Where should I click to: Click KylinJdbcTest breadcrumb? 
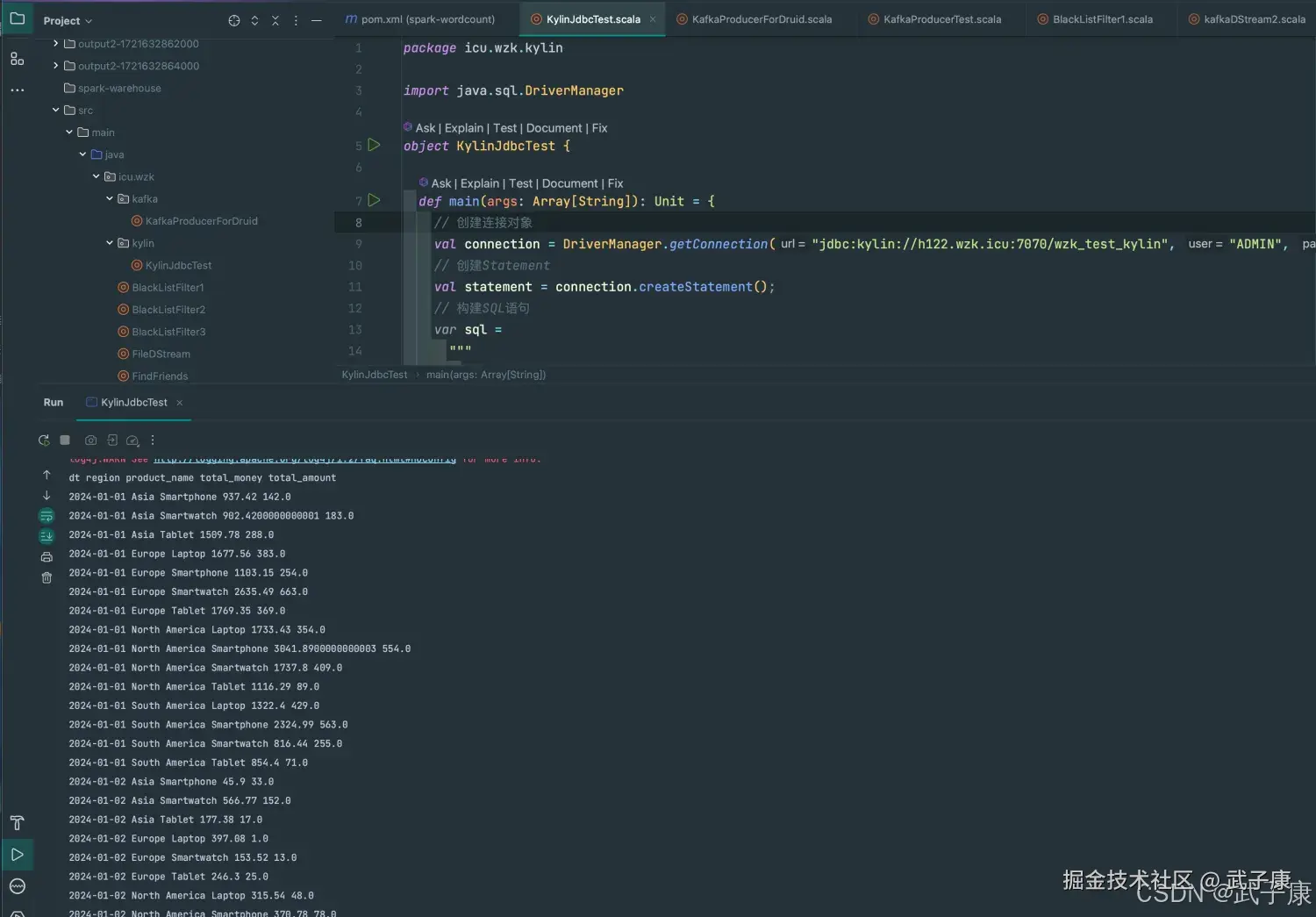(x=375, y=375)
